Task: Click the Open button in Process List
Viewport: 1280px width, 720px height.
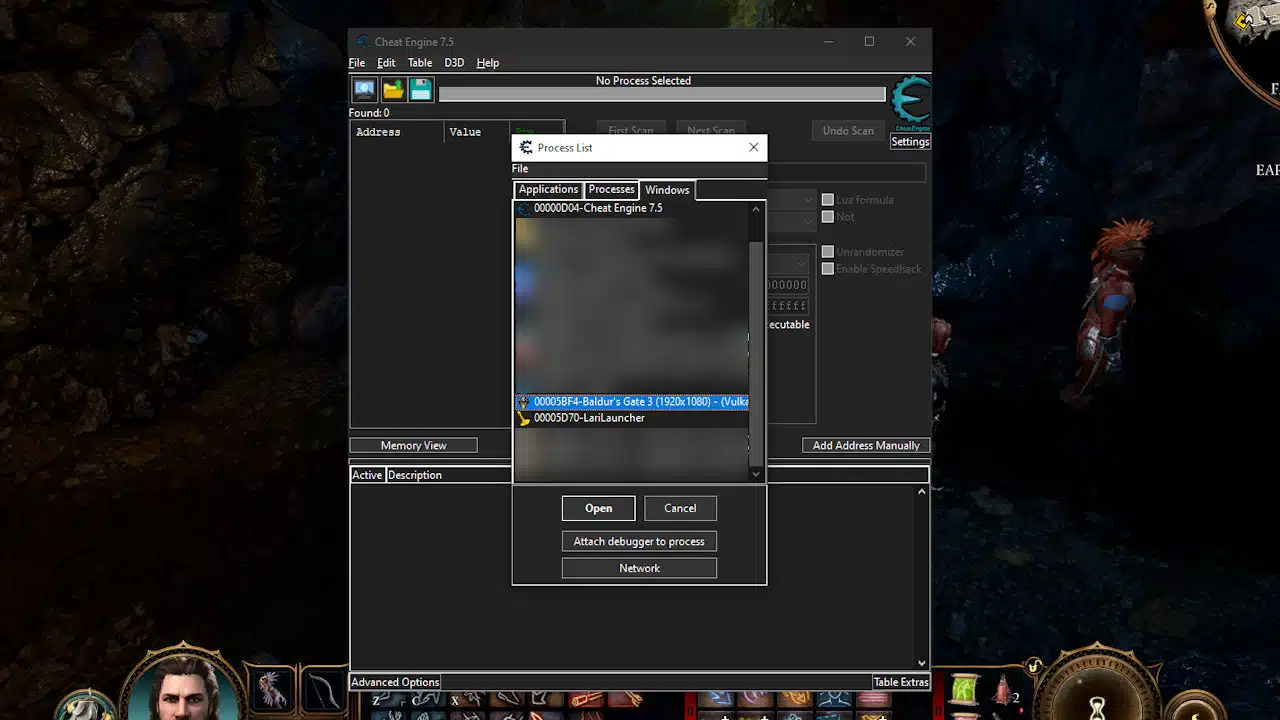Action: pyautogui.click(x=598, y=508)
